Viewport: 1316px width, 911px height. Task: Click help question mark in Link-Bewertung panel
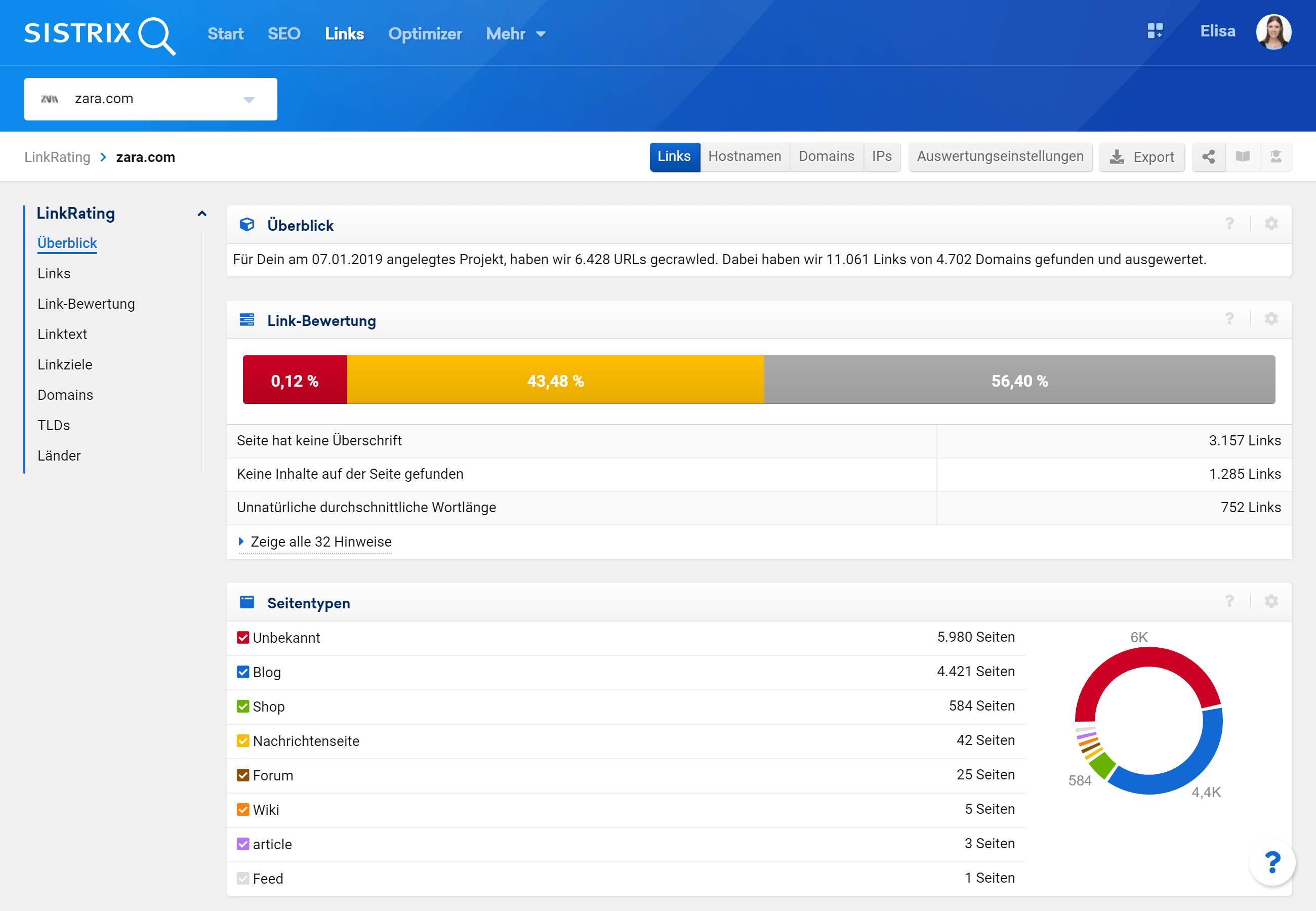tap(1229, 319)
